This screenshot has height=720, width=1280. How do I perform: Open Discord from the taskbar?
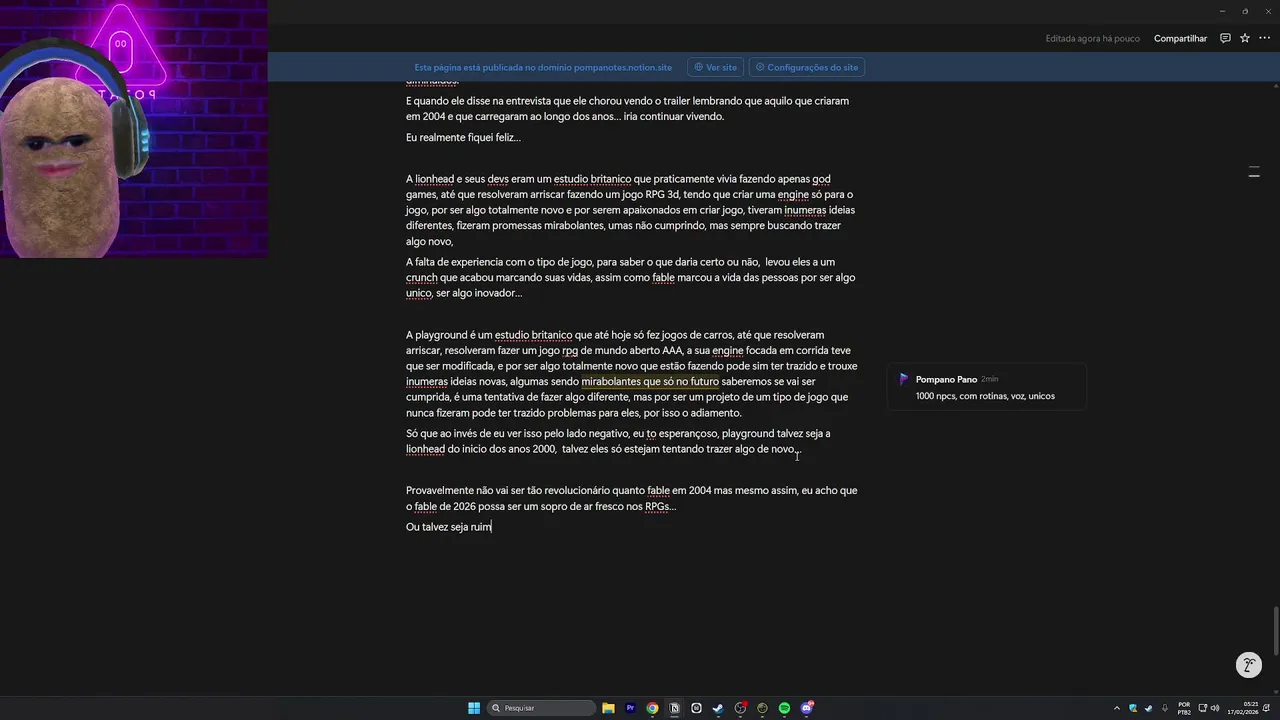click(806, 708)
